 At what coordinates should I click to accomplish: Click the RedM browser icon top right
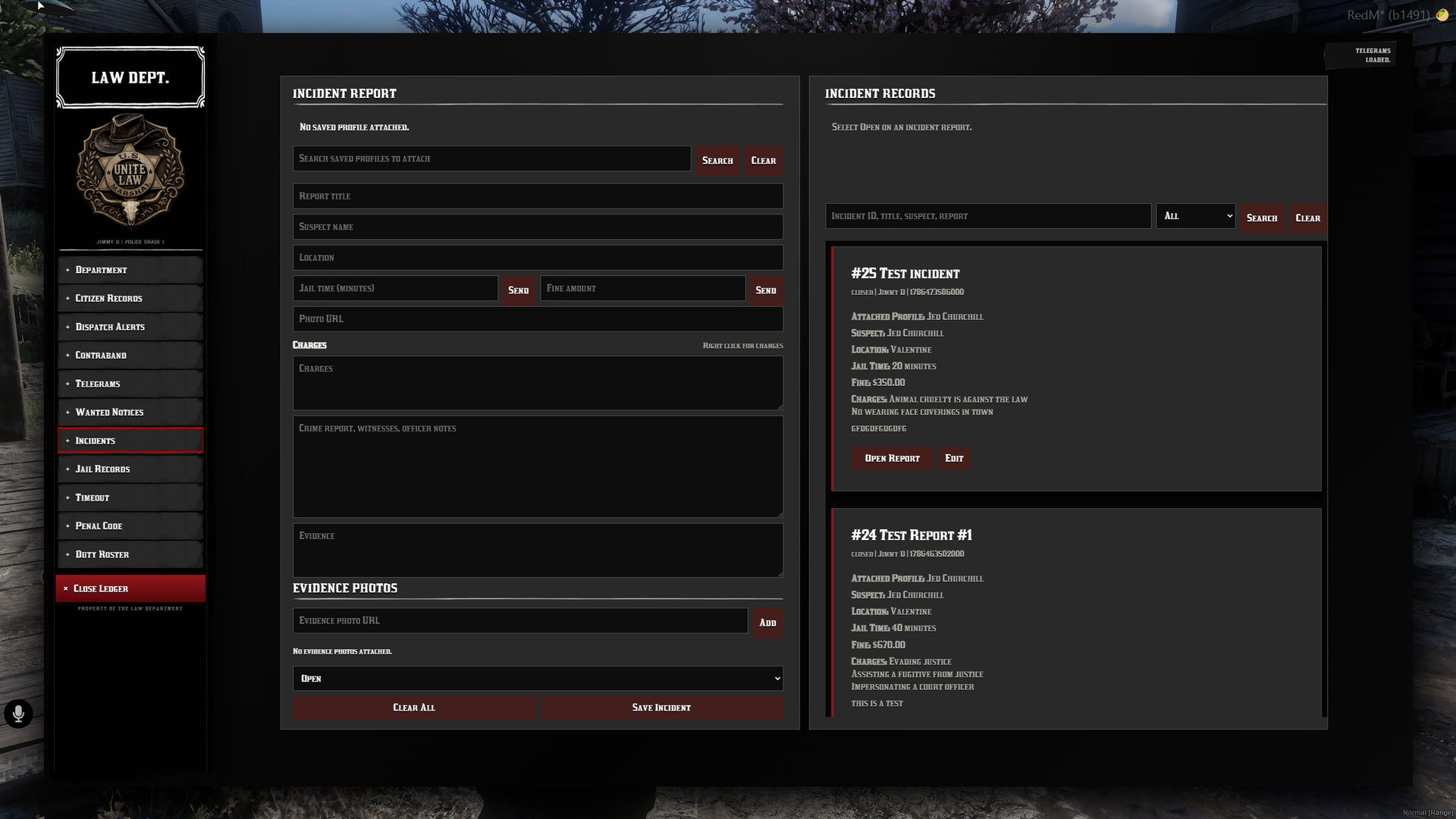tap(1442, 14)
